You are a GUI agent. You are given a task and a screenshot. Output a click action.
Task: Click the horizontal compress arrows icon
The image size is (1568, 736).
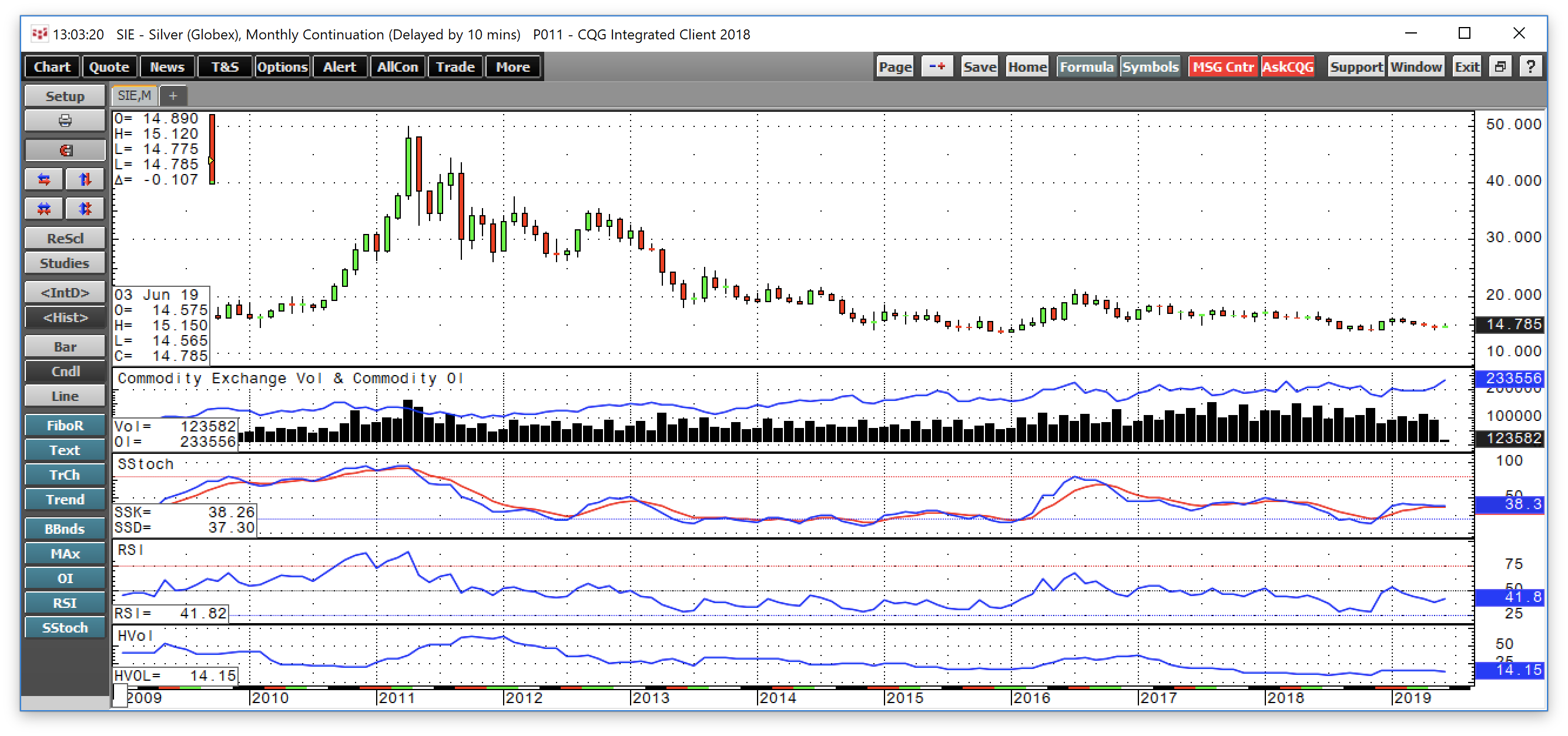click(x=44, y=209)
